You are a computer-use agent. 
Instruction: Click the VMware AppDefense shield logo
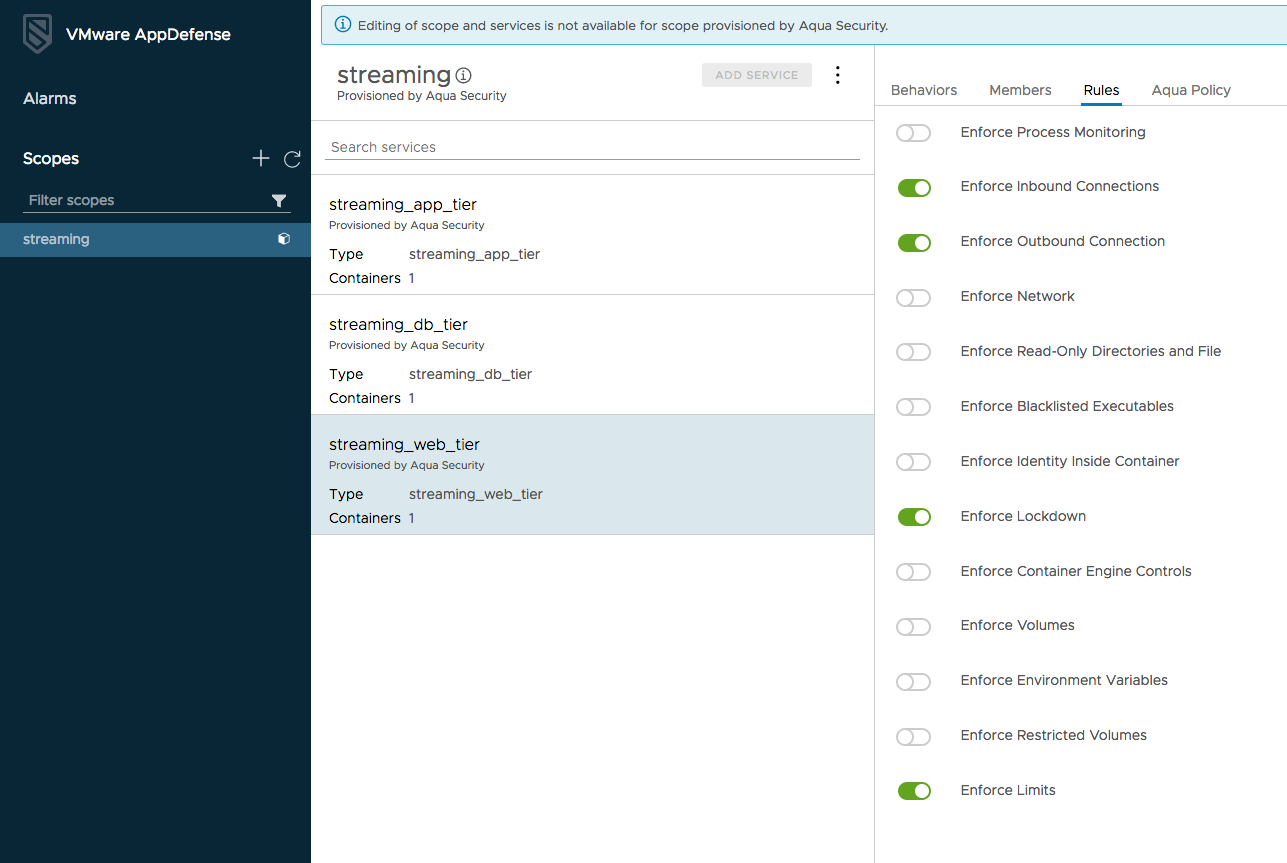click(x=38, y=34)
